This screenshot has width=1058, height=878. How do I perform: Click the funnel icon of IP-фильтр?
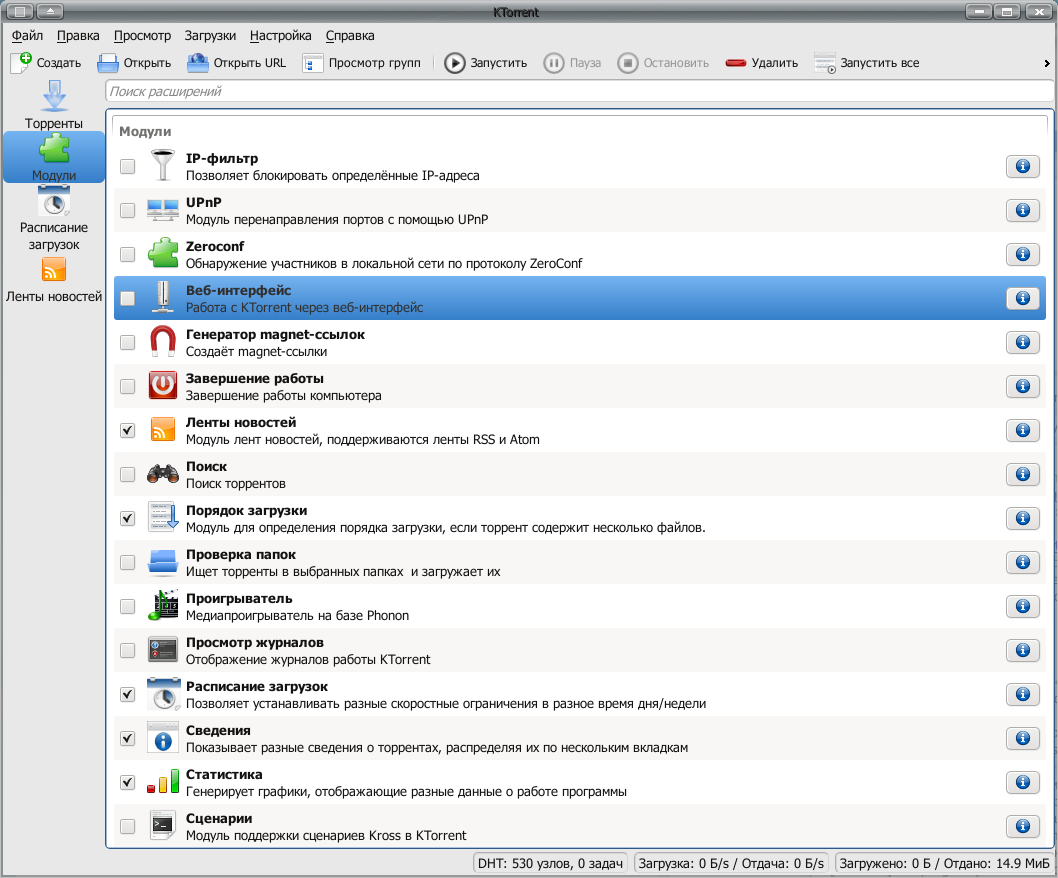[163, 166]
